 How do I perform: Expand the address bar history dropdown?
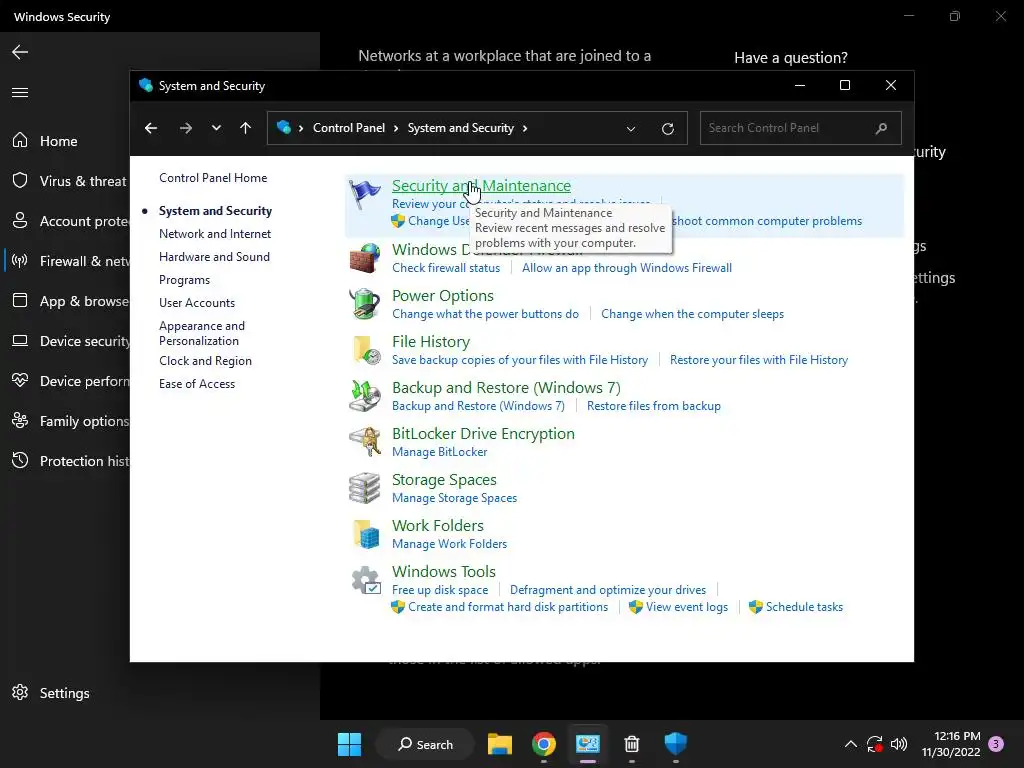pyautogui.click(x=631, y=129)
